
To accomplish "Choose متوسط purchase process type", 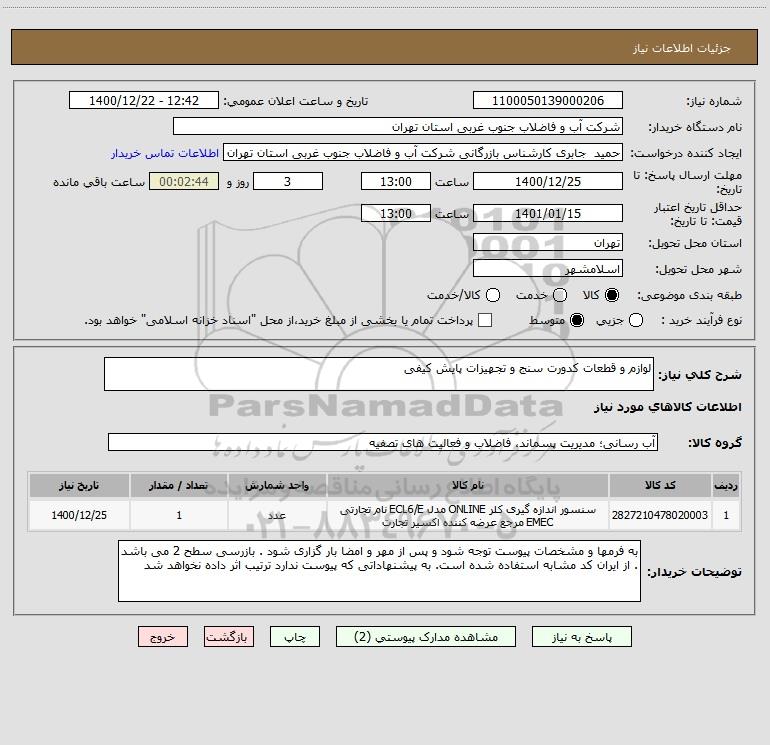I will [577, 320].
